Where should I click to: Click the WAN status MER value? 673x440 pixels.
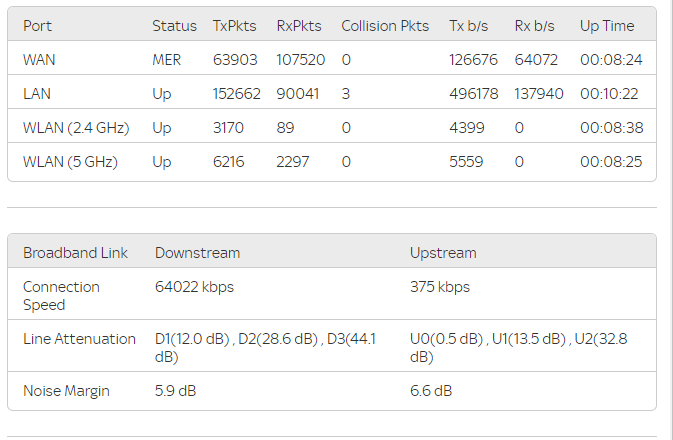tap(167, 60)
